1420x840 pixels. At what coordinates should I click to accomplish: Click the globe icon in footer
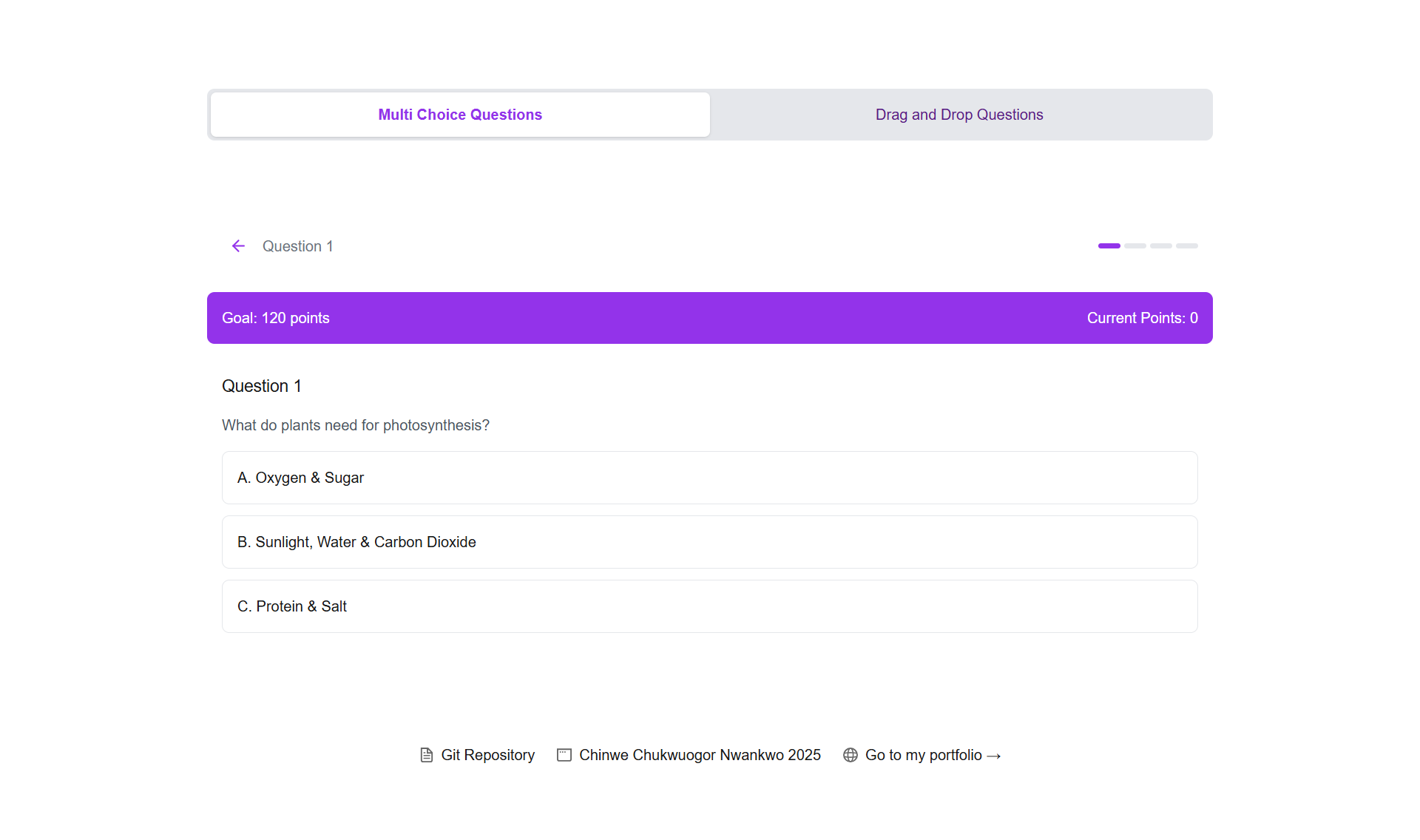pyautogui.click(x=851, y=755)
